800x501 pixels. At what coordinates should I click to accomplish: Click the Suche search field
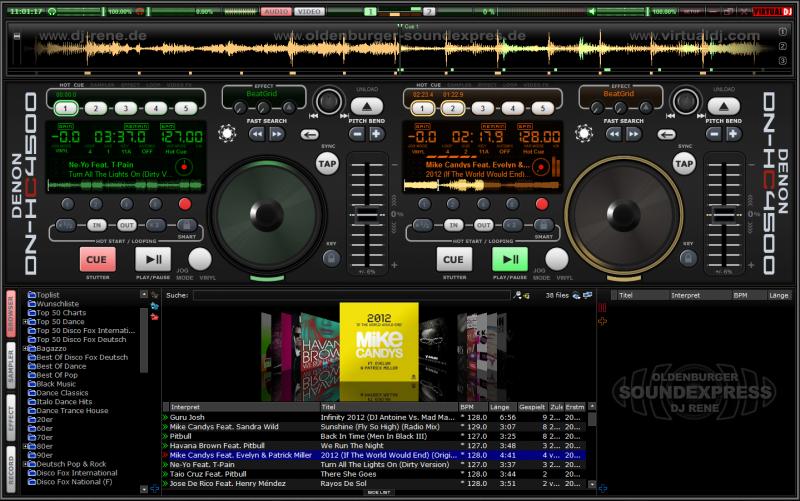click(x=352, y=295)
